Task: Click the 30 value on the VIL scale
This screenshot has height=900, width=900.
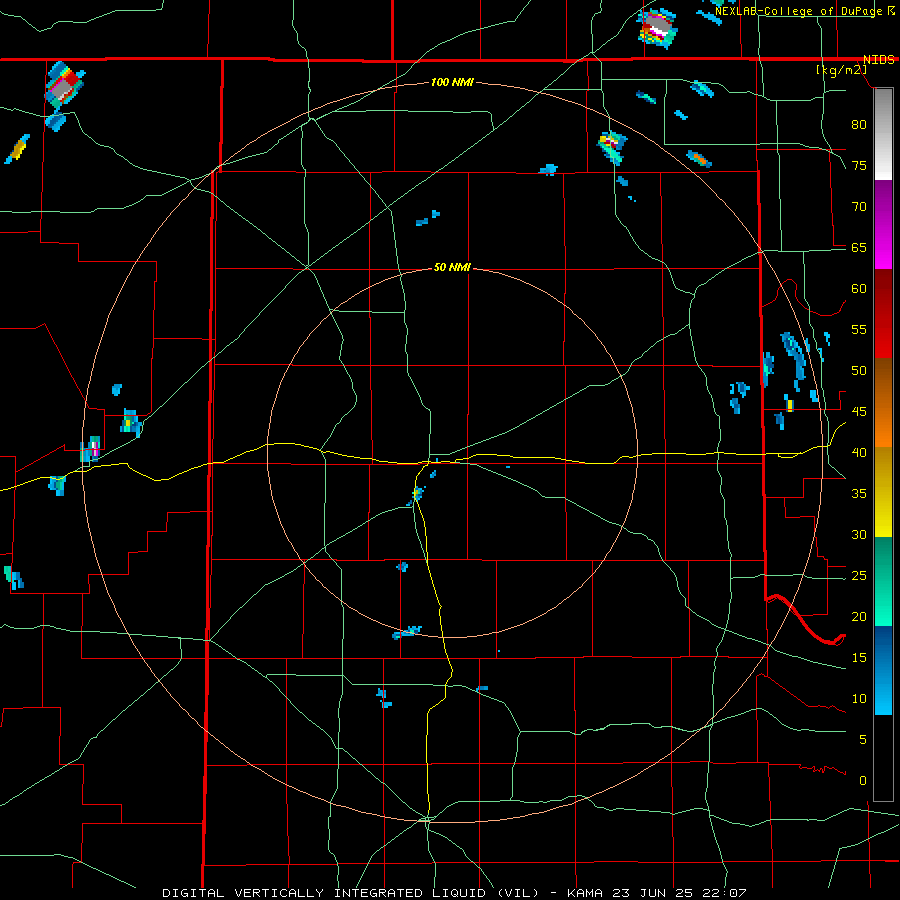Action: pos(859,534)
